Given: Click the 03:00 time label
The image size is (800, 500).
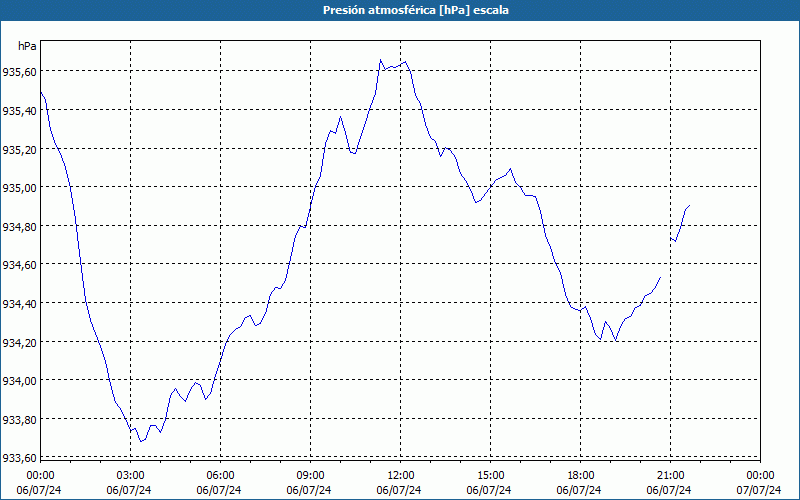Looking at the screenshot, I should (131, 476).
